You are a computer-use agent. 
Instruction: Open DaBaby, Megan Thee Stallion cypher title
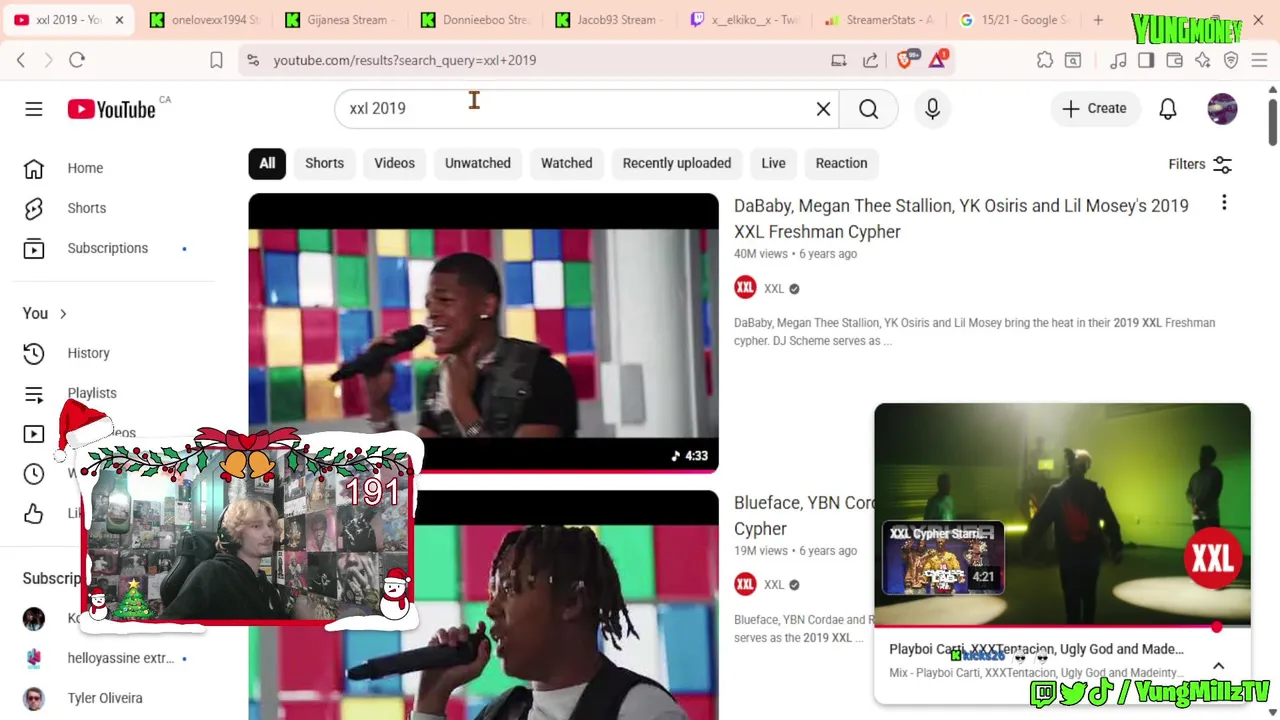pyautogui.click(x=961, y=218)
